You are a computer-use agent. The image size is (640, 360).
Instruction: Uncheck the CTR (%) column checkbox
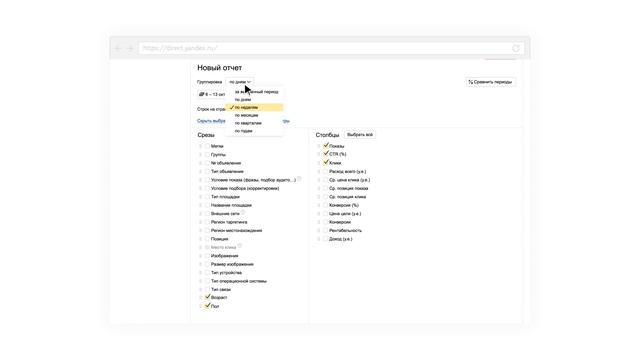[326, 154]
